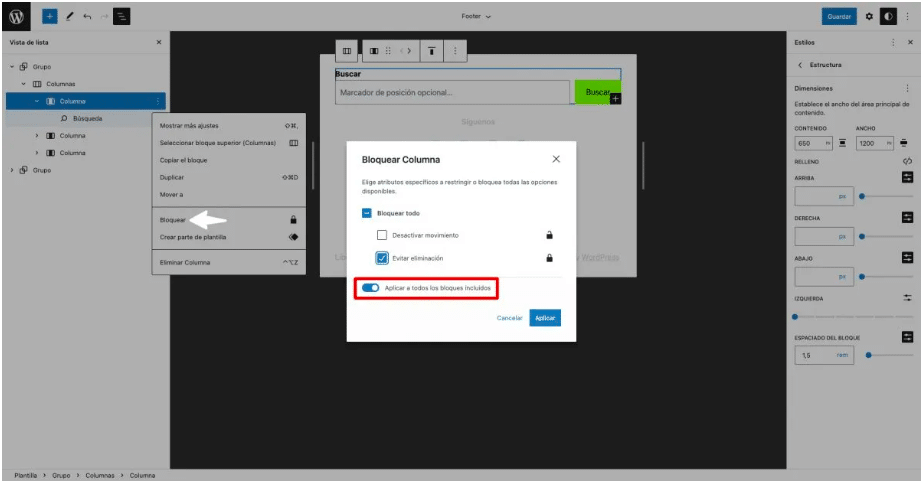The image size is (921, 484).
Task: Select Duplicar from the context menu
Action: (x=228, y=177)
